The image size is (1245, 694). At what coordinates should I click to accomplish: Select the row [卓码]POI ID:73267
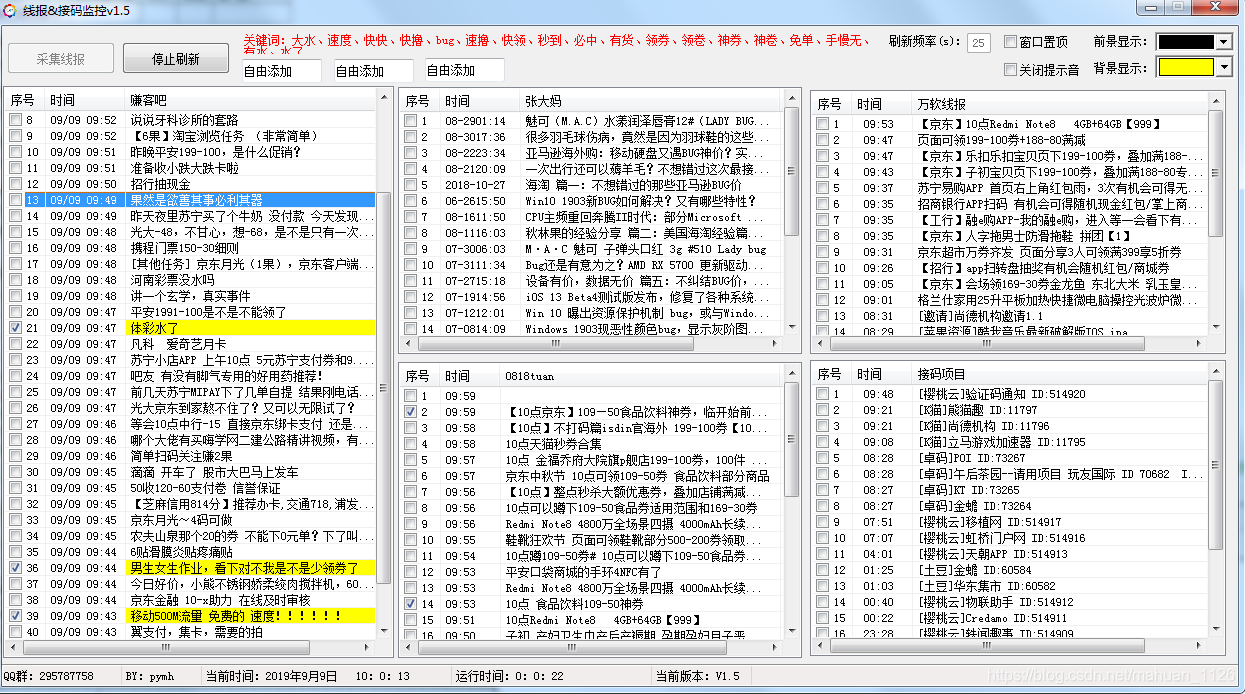[1010, 458]
